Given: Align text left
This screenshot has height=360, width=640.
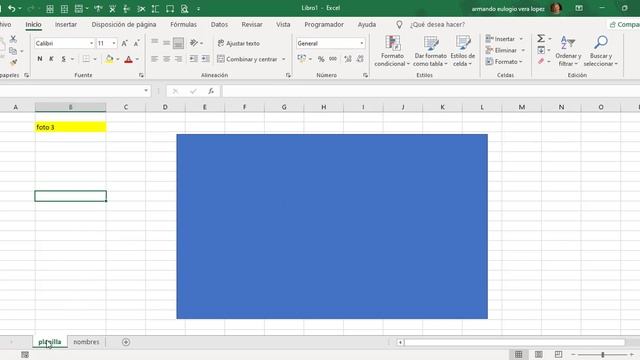Looking at the screenshot, I should [x=155, y=59].
